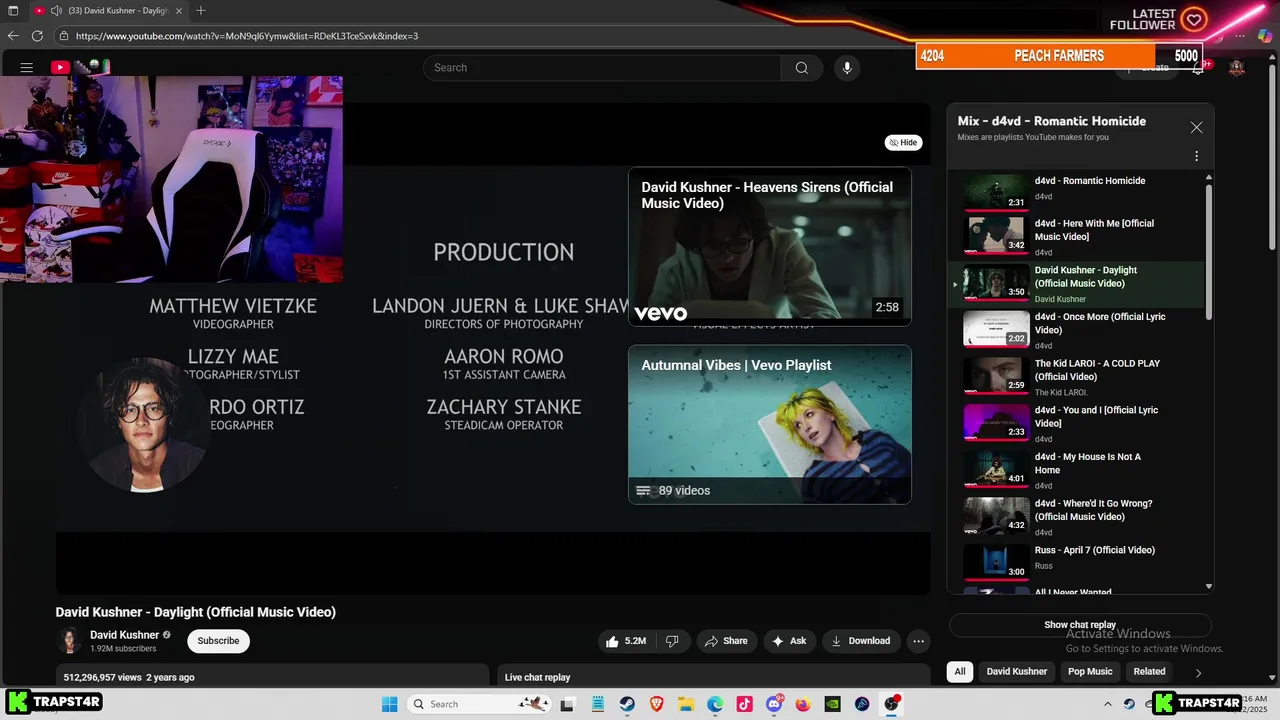Screen dimensions: 1280x720
Task: Expand more filter chips with right chevron
Action: click(1198, 673)
